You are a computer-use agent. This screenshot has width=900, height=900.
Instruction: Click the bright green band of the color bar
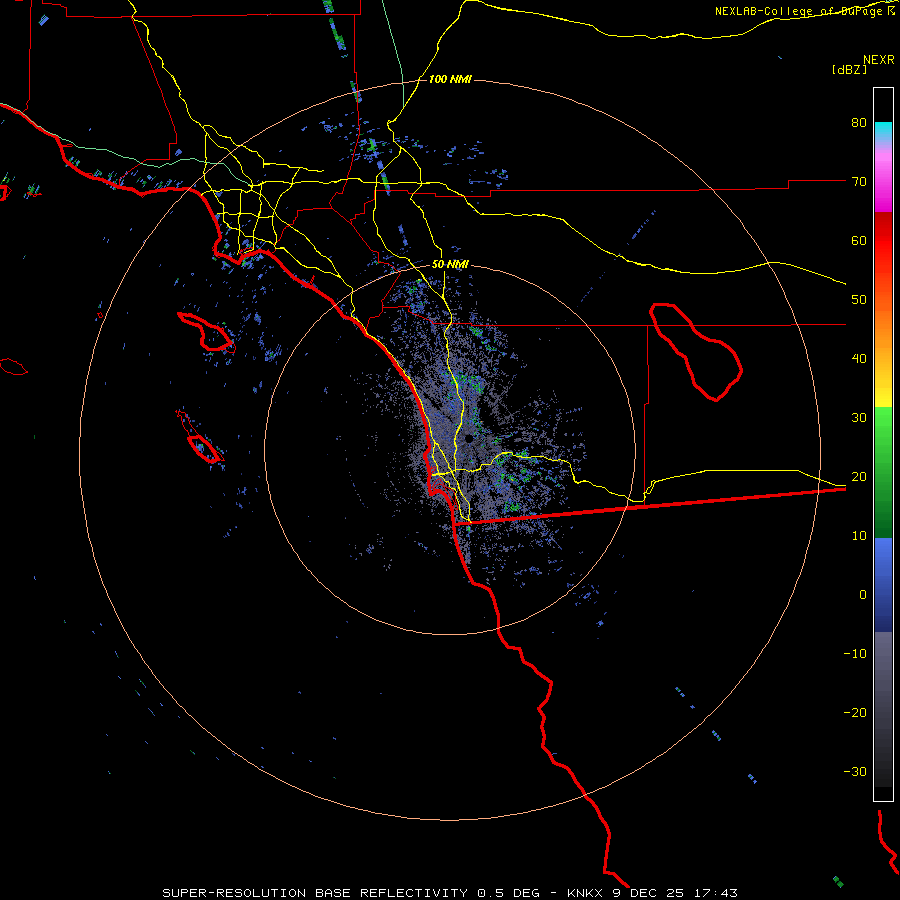coord(883,425)
